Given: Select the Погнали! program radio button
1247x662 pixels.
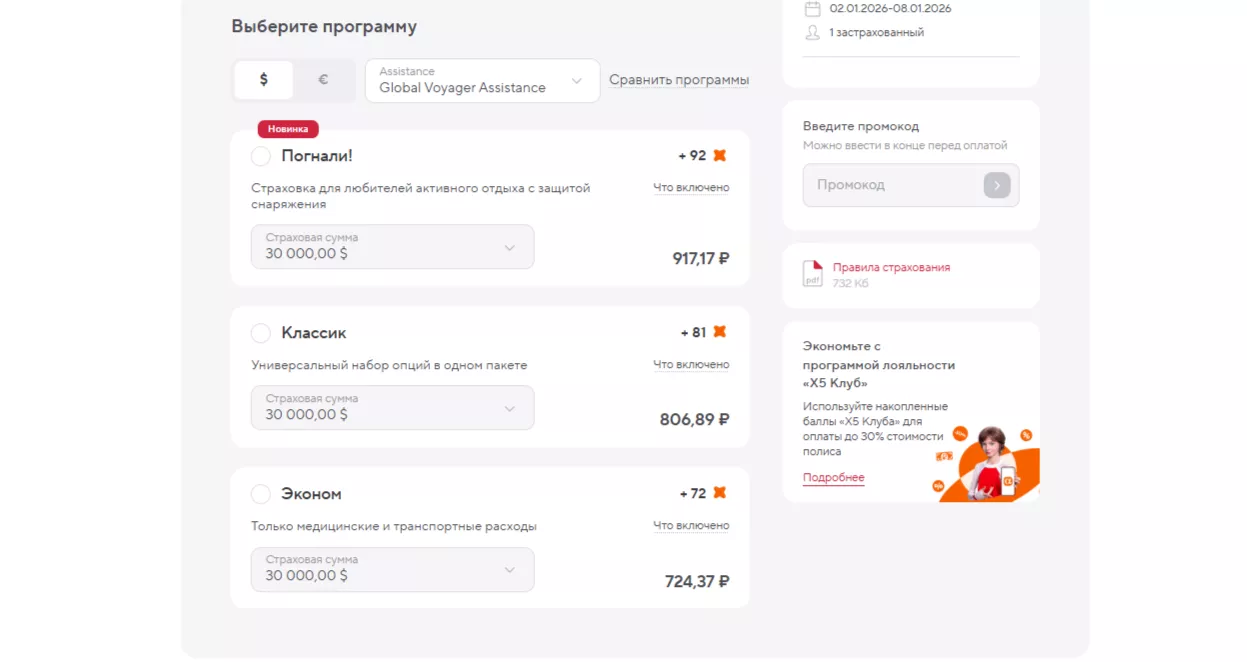Looking at the screenshot, I should pyautogui.click(x=261, y=156).
